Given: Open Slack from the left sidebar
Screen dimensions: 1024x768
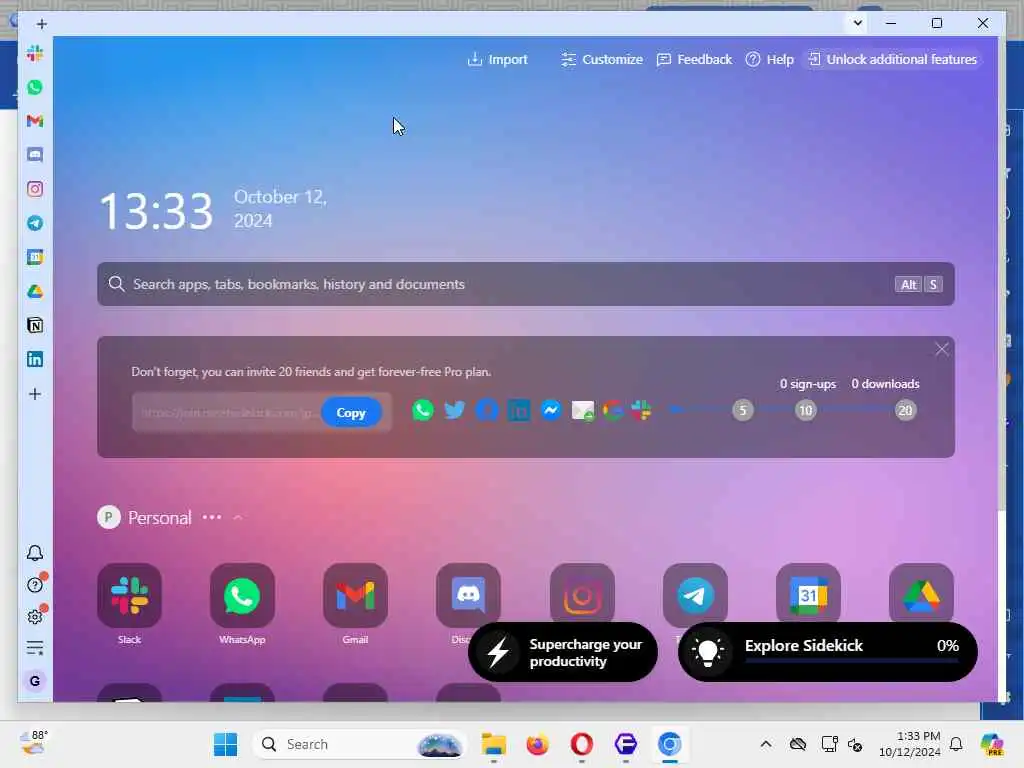Looking at the screenshot, I should point(35,54).
